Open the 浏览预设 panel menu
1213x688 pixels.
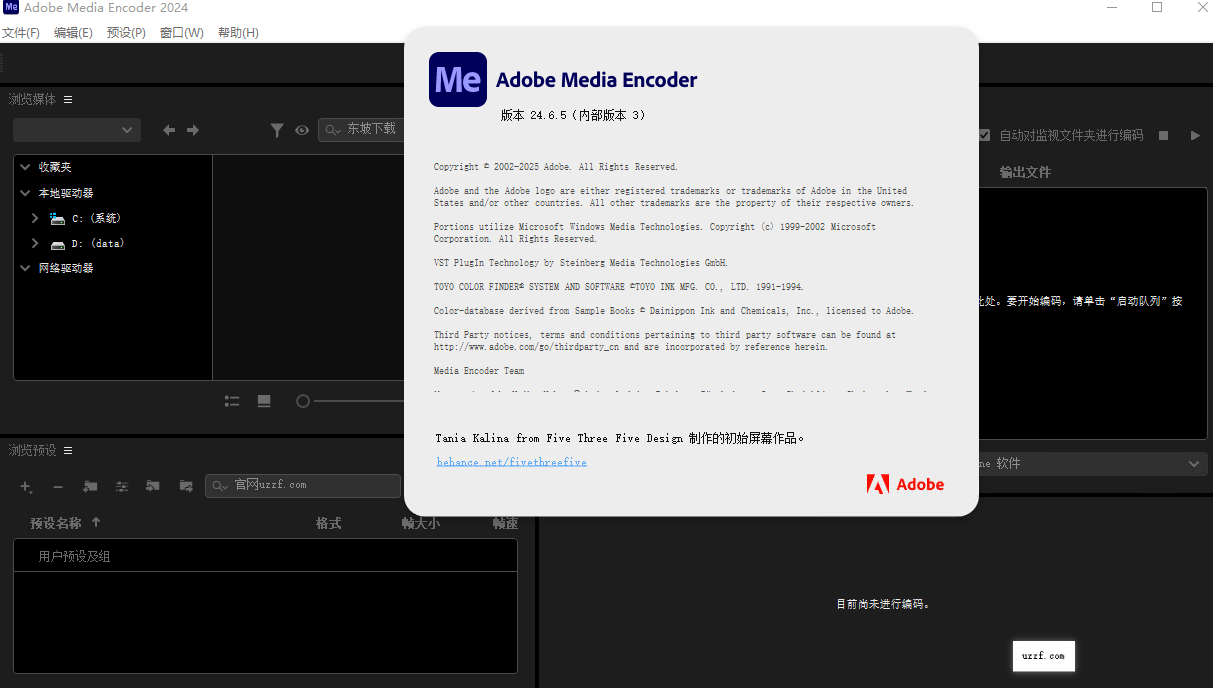[66, 450]
